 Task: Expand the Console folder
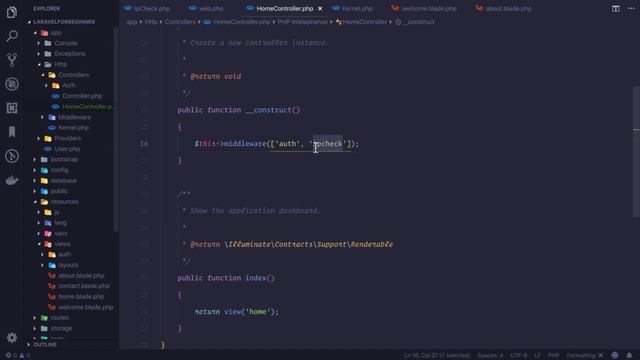coord(65,43)
